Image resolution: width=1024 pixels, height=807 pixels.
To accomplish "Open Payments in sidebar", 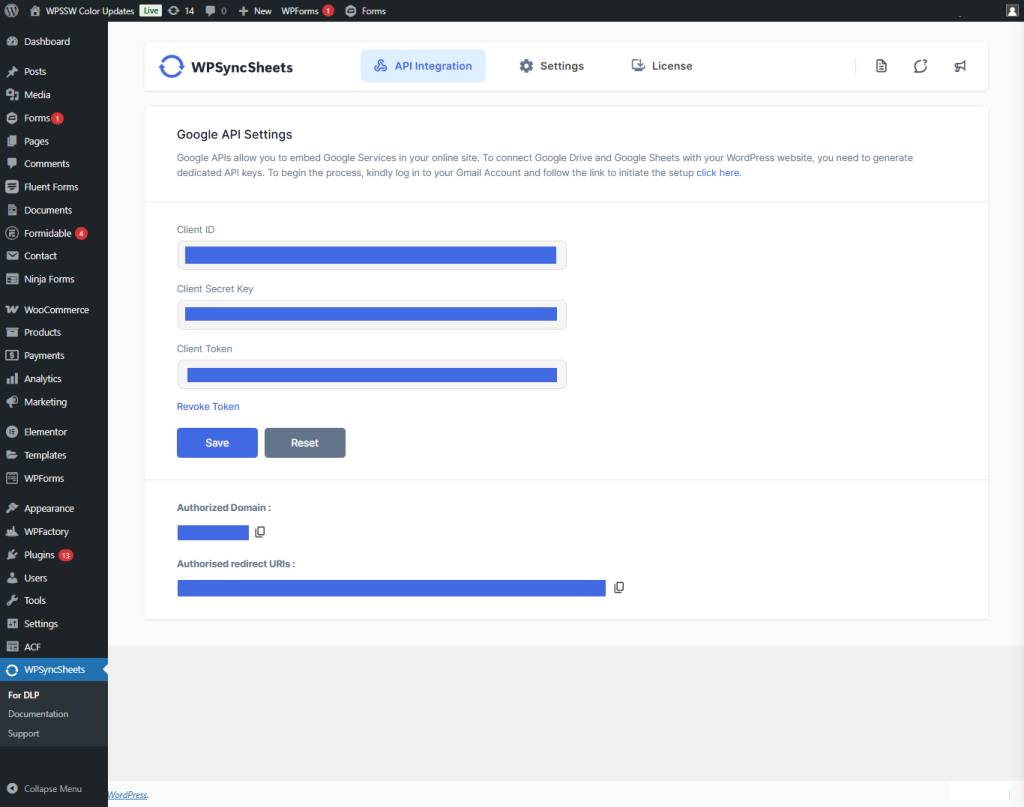I will click(x=54, y=356).
